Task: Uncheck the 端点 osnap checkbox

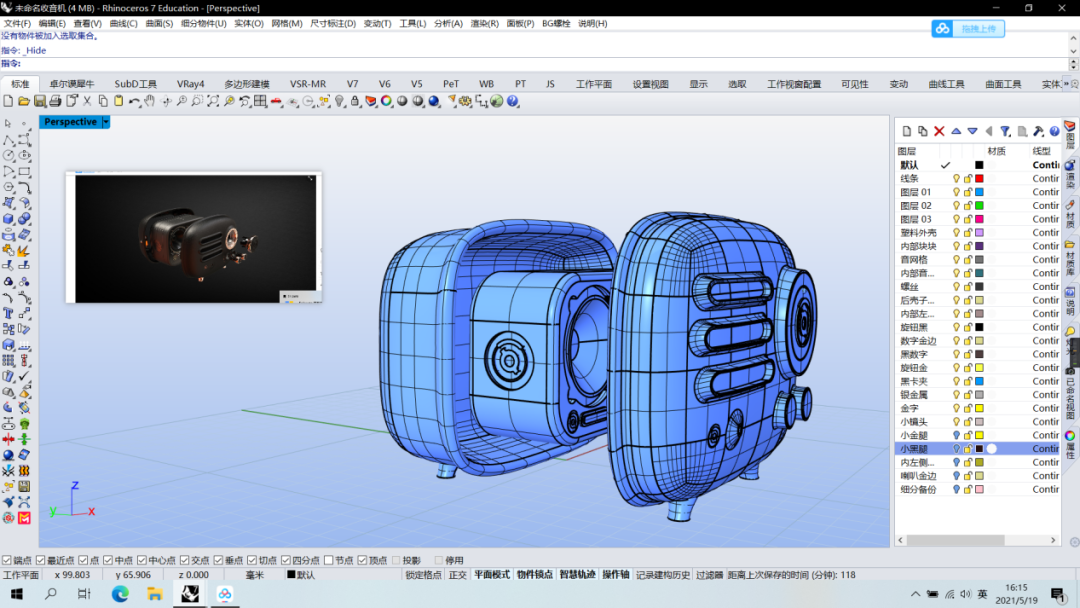Action: tap(8, 561)
